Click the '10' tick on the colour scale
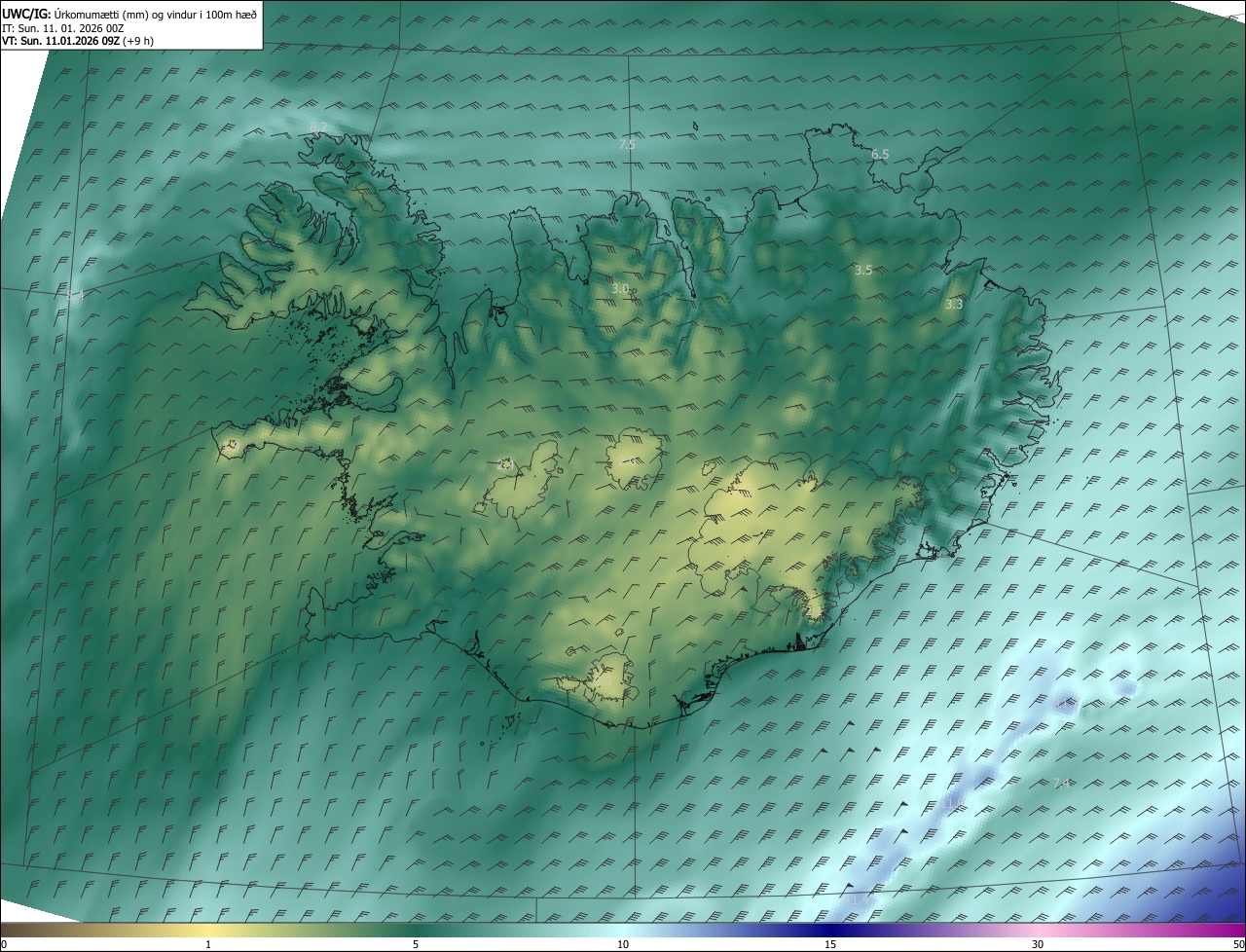The height and width of the screenshot is (952, 1246). pos(623,944)
